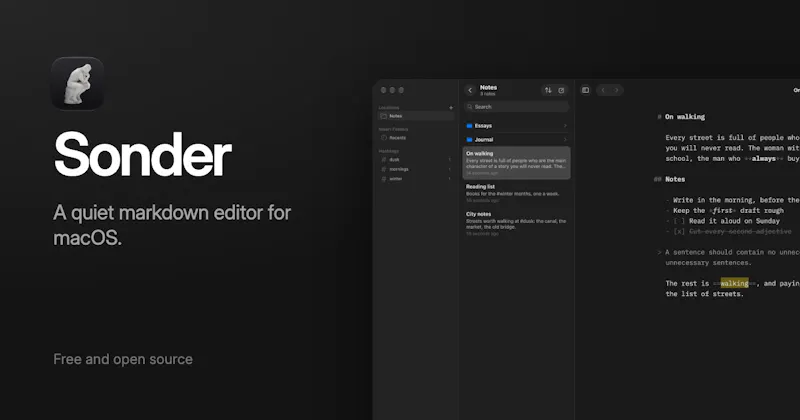This screenshot has height=420, width=800.
Task: Click the highlighted word 'walking' in editor
Action: pos(734,283)
